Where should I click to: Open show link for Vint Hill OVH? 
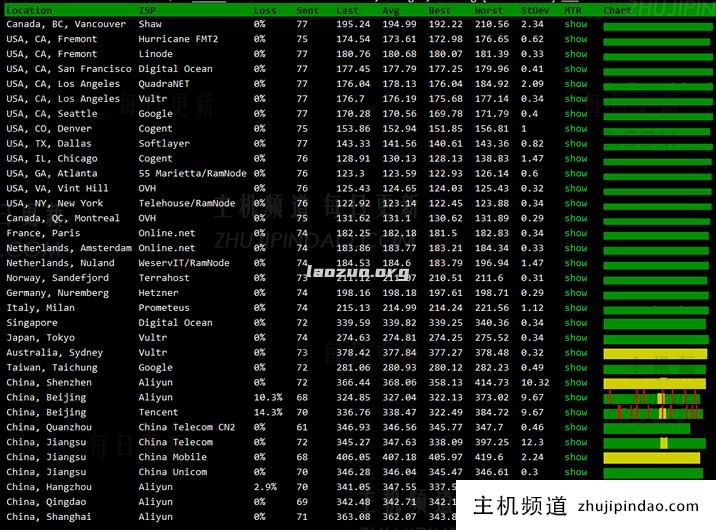coord(575,189)
